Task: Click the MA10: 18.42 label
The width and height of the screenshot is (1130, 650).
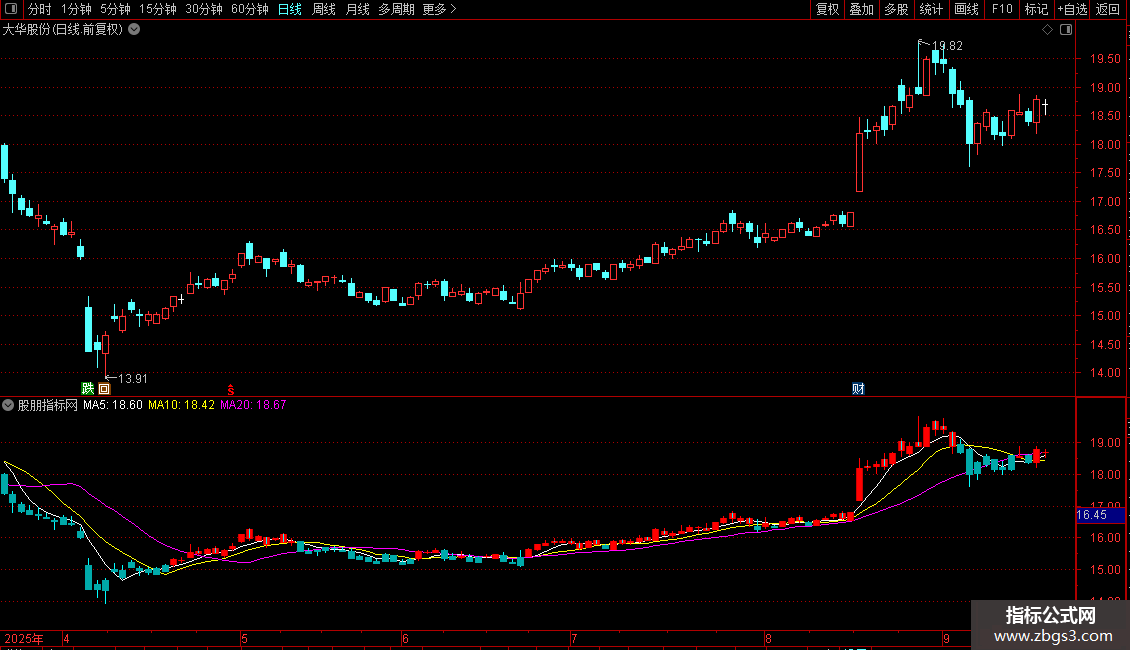Action: coord(182,405)
